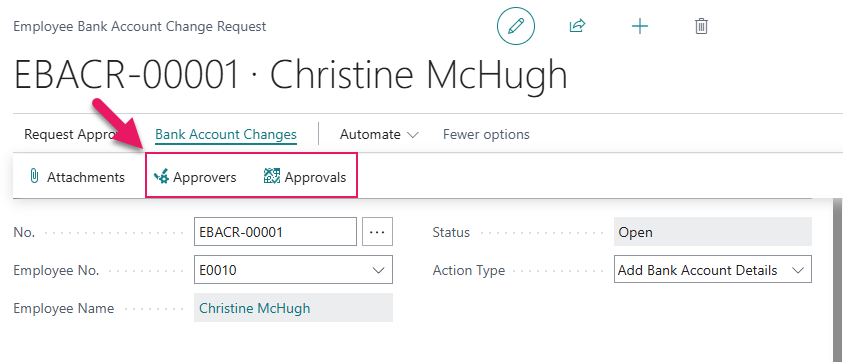The height and width of the screenshot is (362, 843).
Task: Click the share icon
Action: [x=577, y=26]
